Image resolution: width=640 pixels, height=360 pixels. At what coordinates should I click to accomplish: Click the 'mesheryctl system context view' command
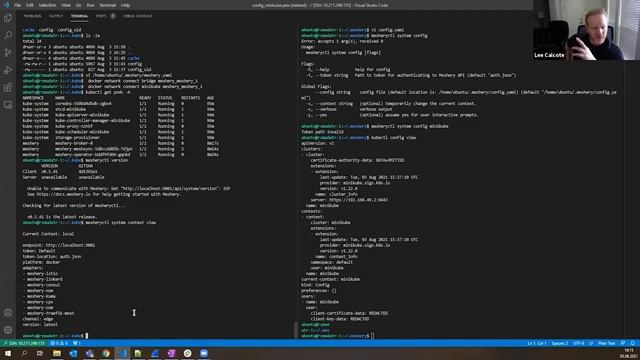tap(120, 222)
